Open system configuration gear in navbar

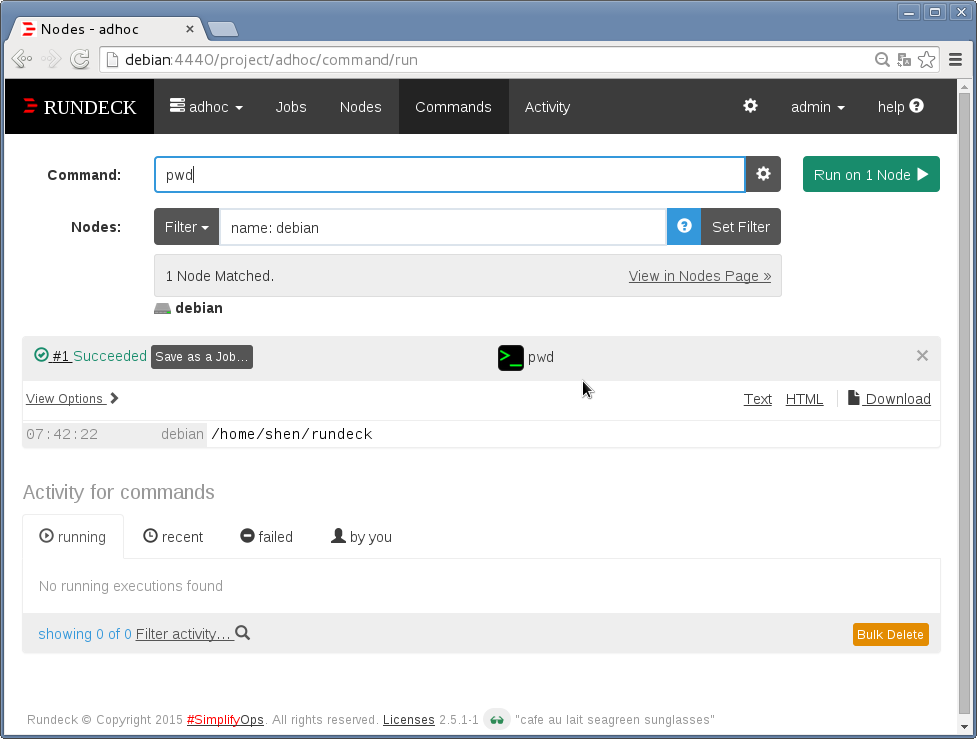(750, 106)
